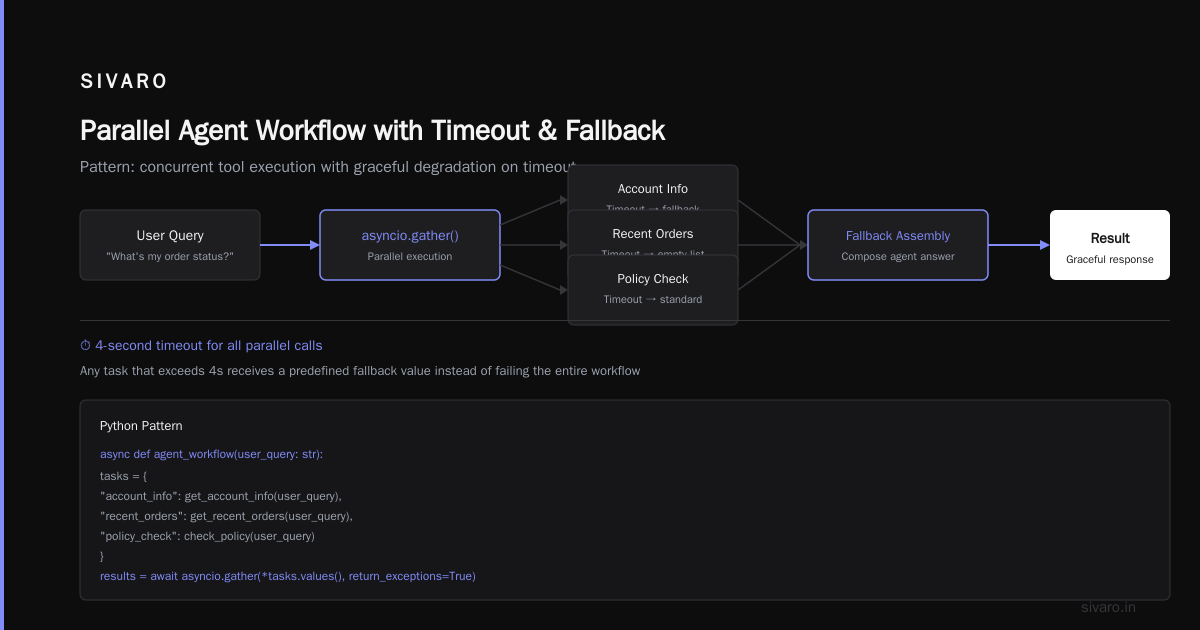Image resolution: width=1200 pixels, height=630 pixels.
Task: Click the get_recent_orders code line
Action: [x=226, y=516]
